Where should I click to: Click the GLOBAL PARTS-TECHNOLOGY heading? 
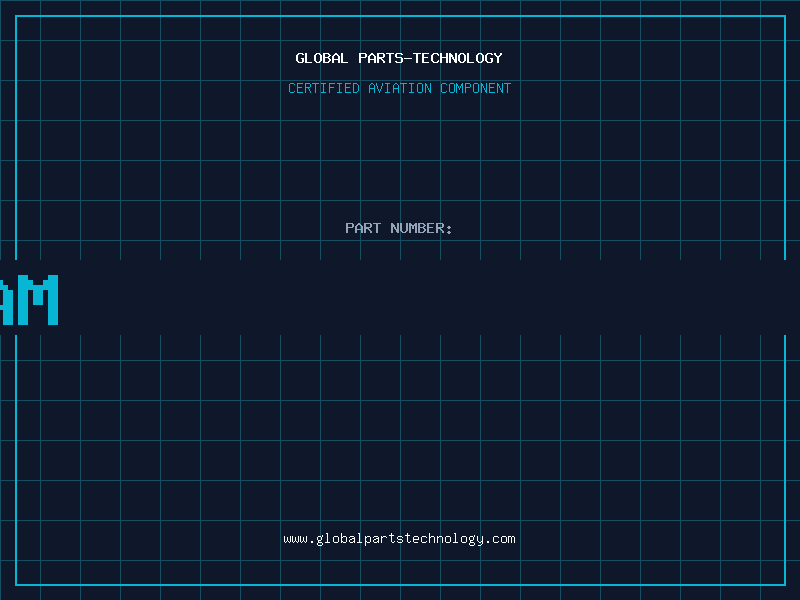pos(399,58)
